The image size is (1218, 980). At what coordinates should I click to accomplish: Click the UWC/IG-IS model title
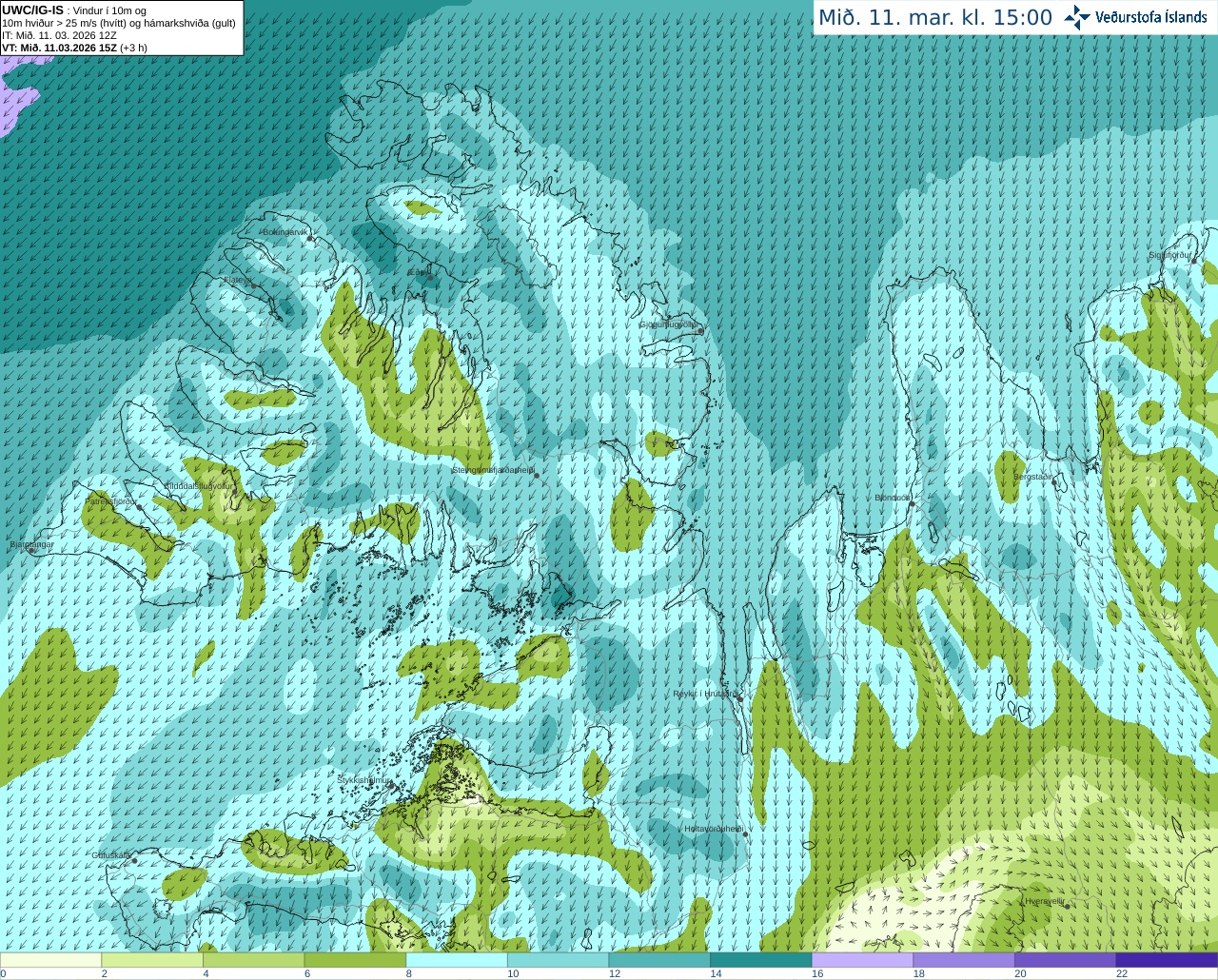click(x=32, y=10)
